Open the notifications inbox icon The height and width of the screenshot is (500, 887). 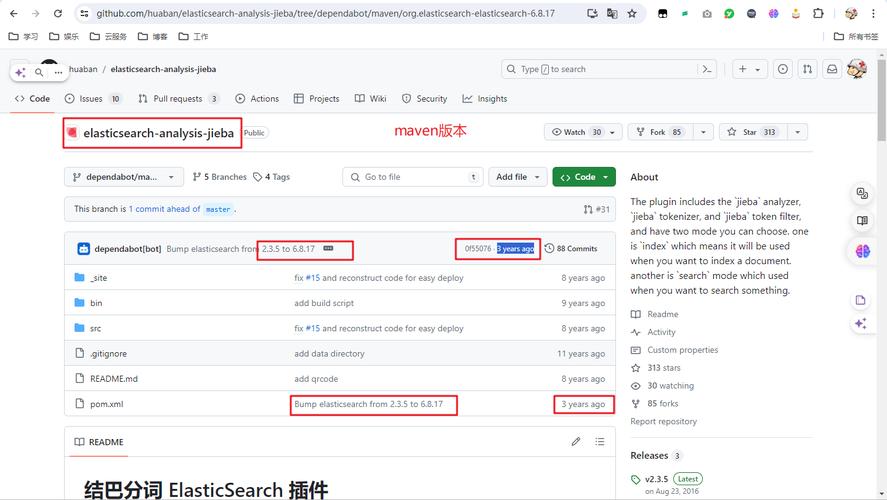pos(832,69)
